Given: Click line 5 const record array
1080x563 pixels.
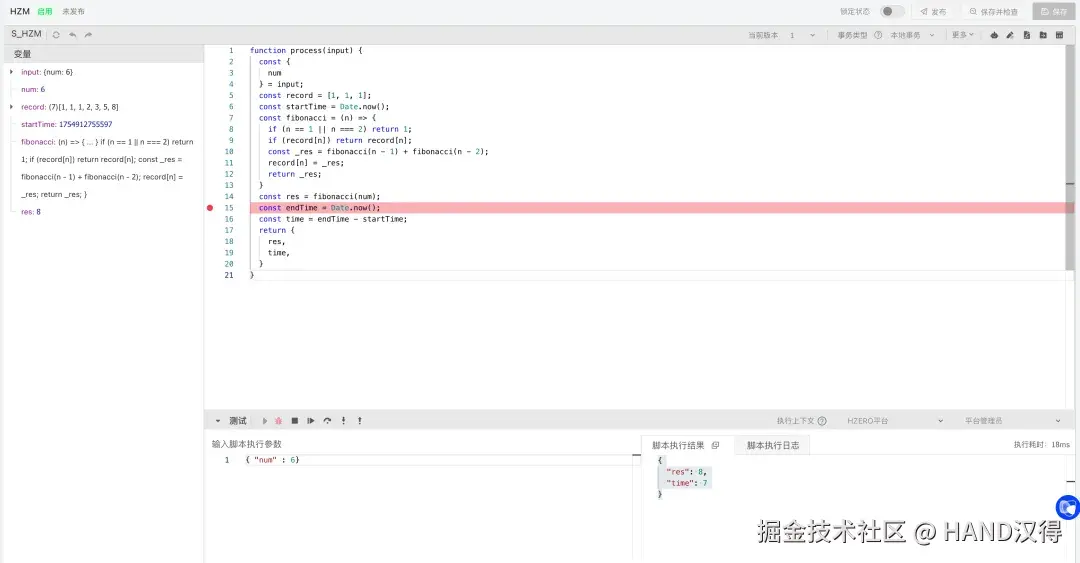Looking at the screenshot, I should click(315, 96).
